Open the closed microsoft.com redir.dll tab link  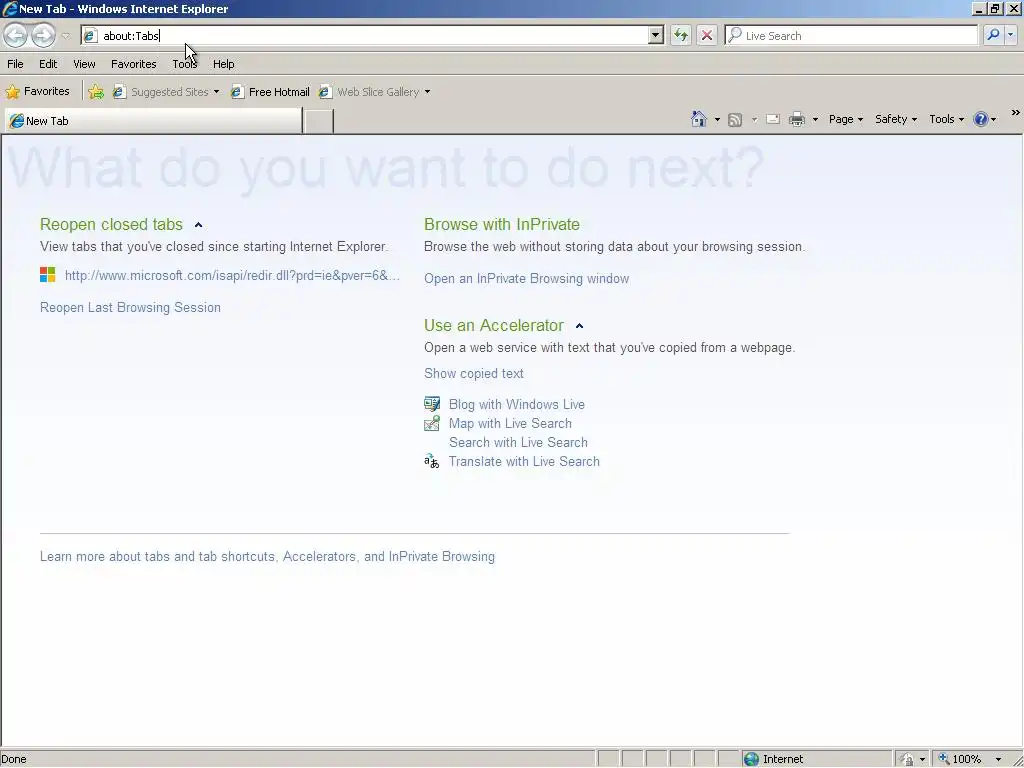(232, 276)
